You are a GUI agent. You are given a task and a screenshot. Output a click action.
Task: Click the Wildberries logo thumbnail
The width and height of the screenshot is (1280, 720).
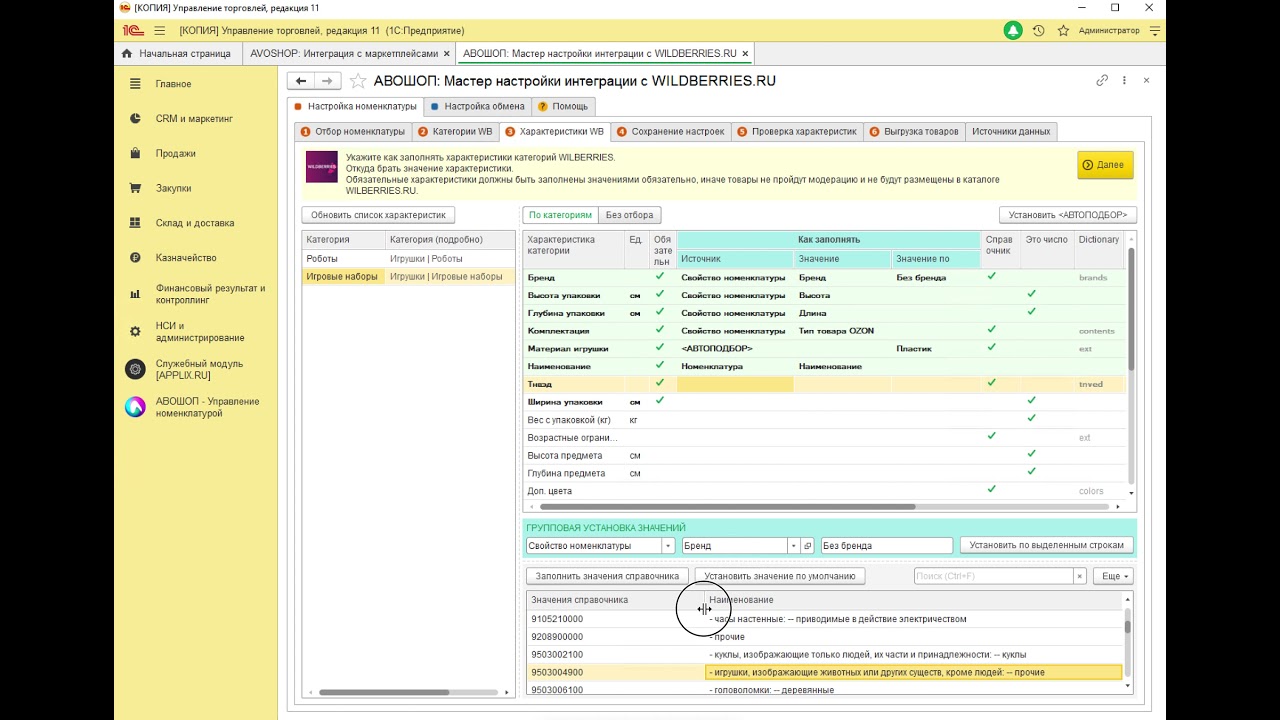point(322,166)
